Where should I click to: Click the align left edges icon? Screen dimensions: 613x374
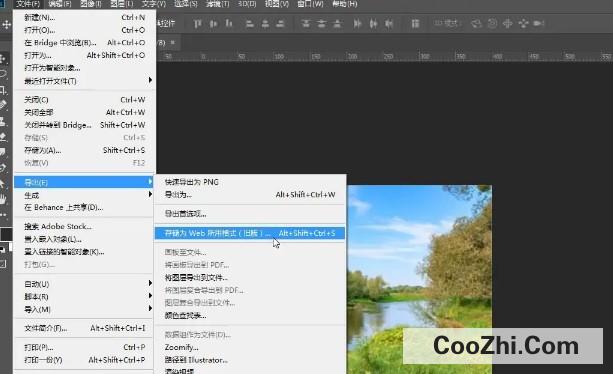click(x=249, y=24)
